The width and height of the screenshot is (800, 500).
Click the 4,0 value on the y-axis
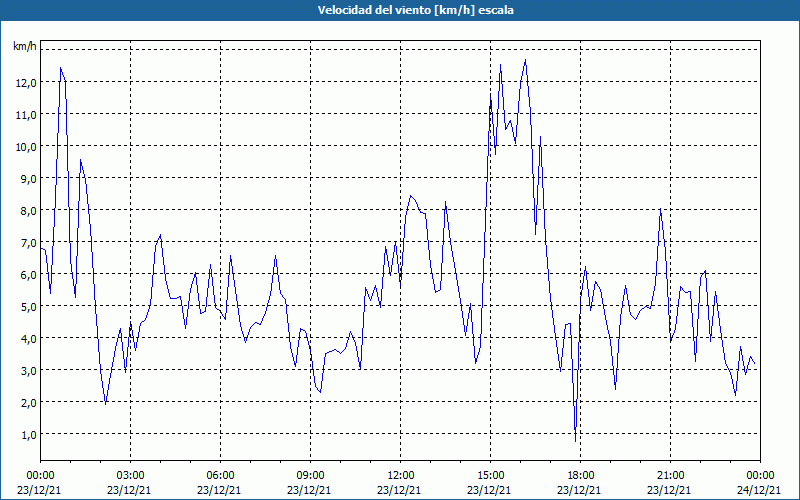28,339
